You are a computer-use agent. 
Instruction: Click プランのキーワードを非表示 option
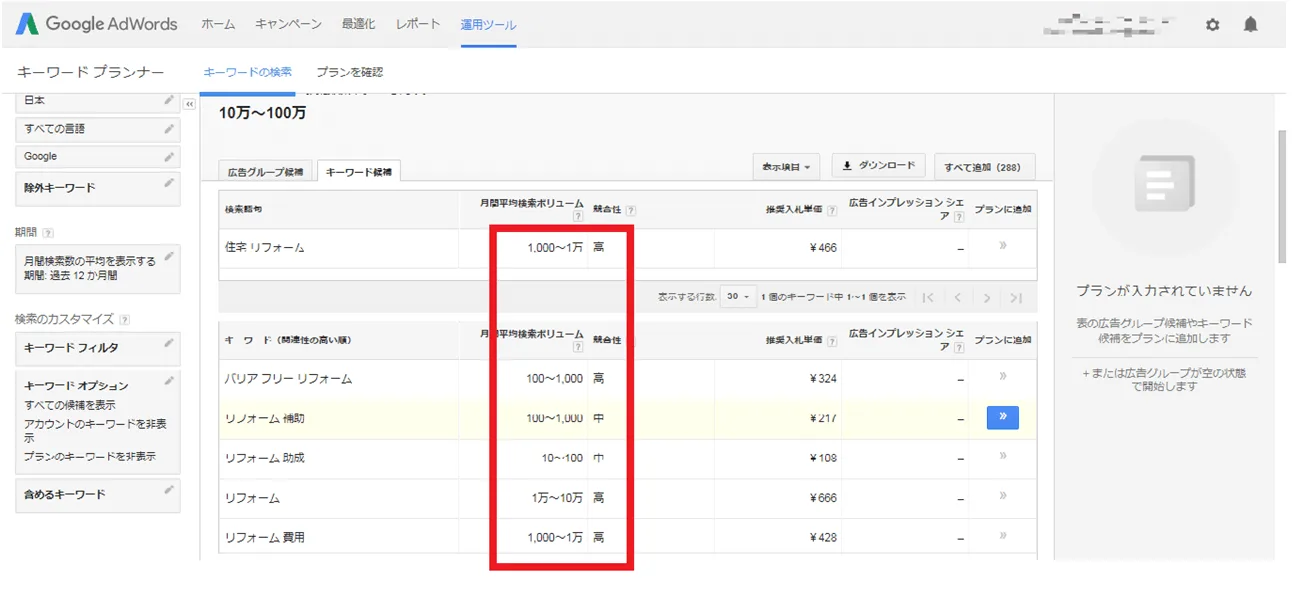90,456
